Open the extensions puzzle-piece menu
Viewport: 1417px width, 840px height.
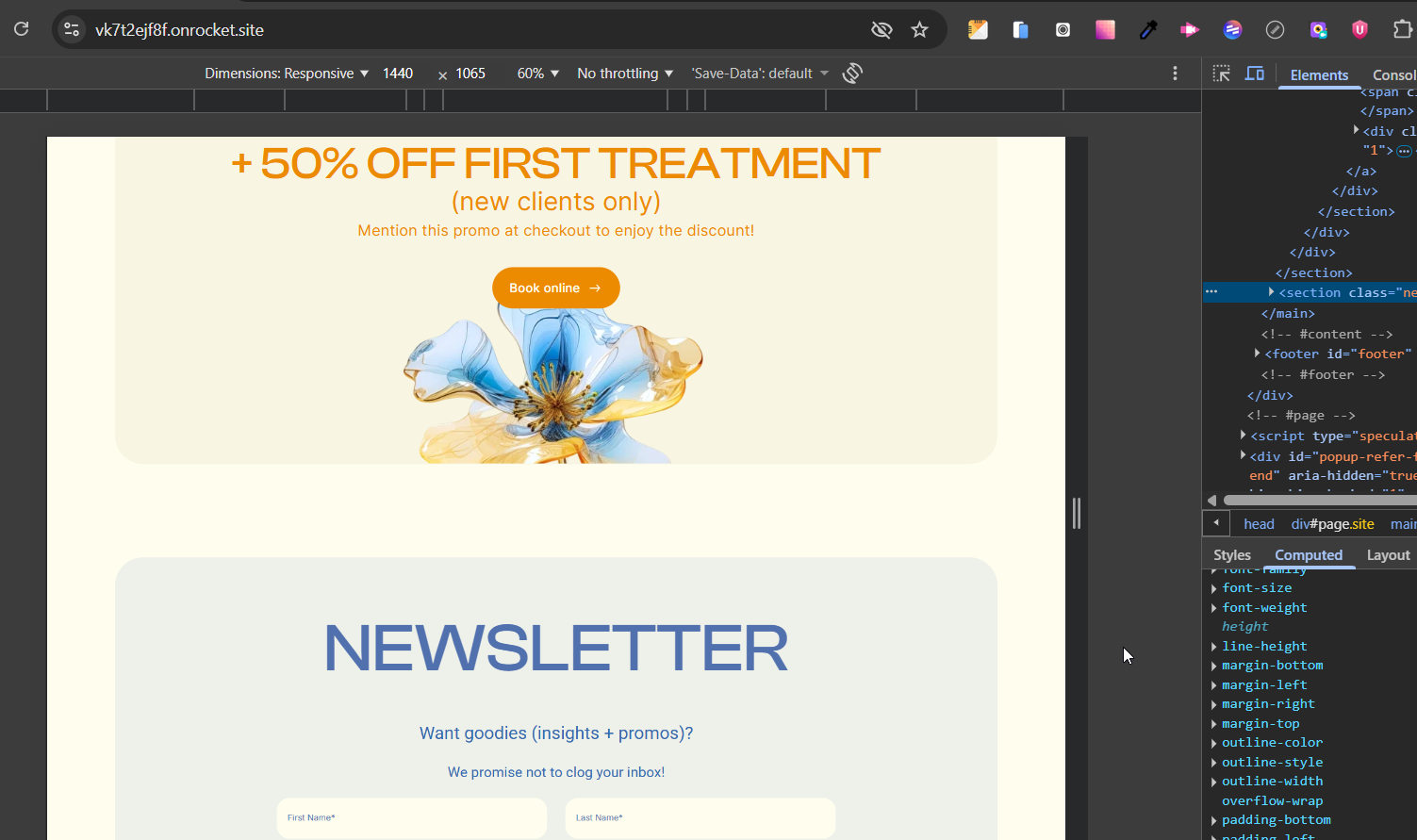1402,30
